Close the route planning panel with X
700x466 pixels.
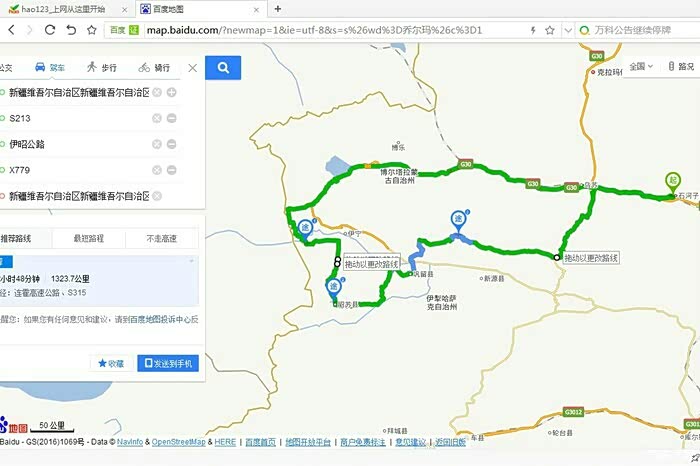pyautogui.click(x=193, y=68)
